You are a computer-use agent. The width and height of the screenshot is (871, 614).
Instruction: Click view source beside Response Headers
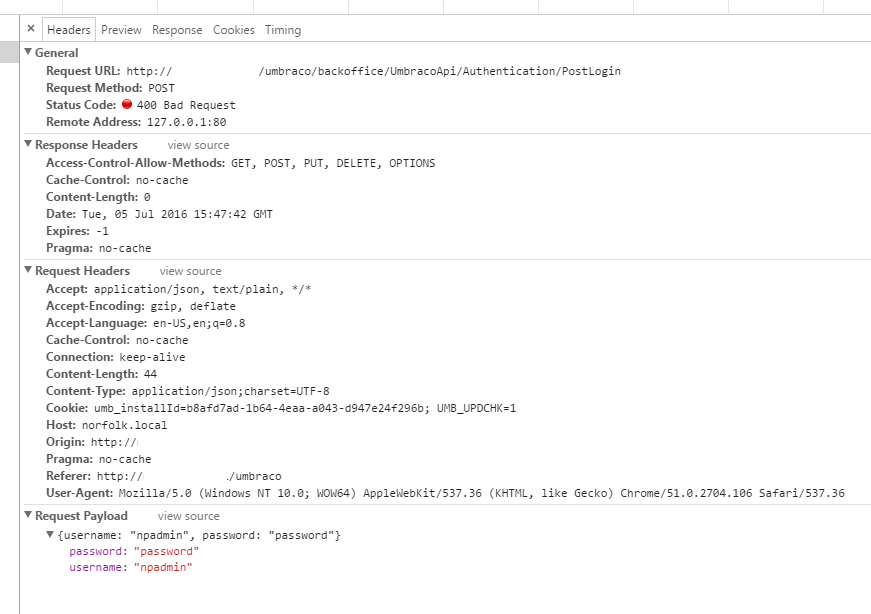[198, 145]
